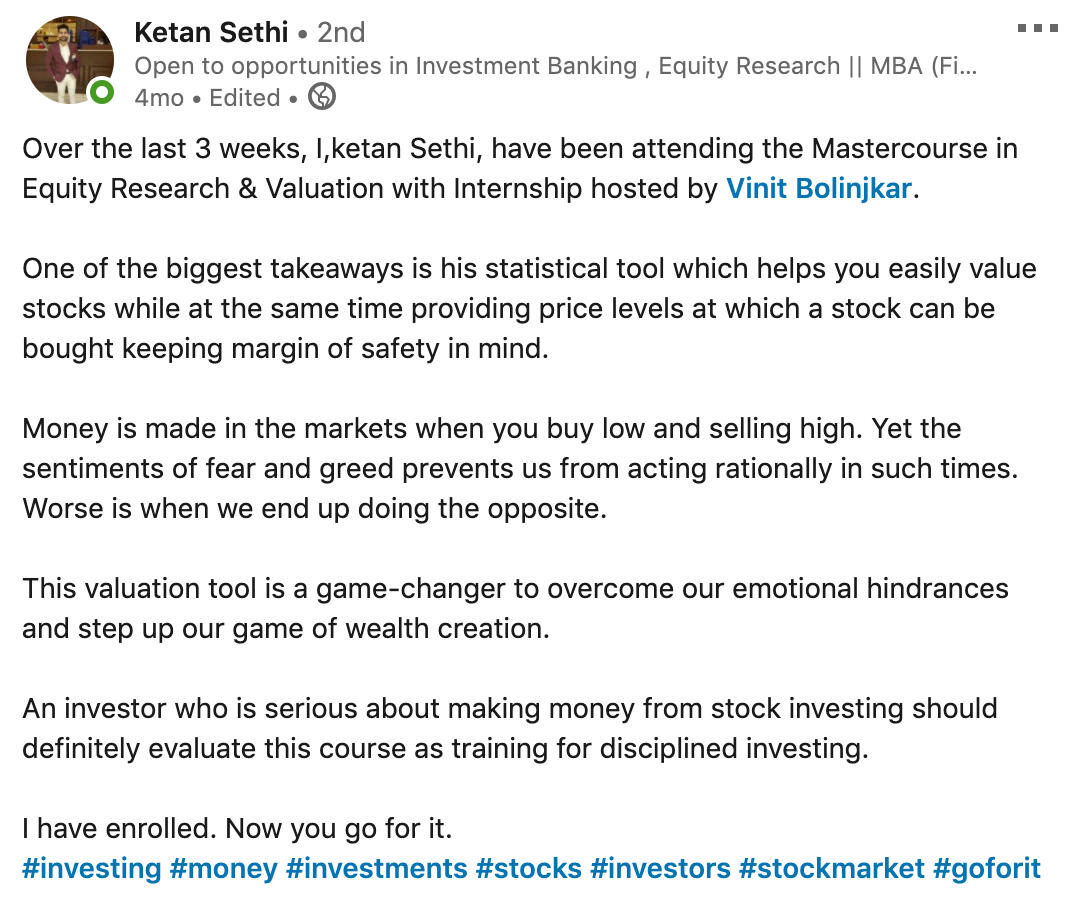1080x906 pixels.
Task: Open the #money hashtag
Action: 223,867
